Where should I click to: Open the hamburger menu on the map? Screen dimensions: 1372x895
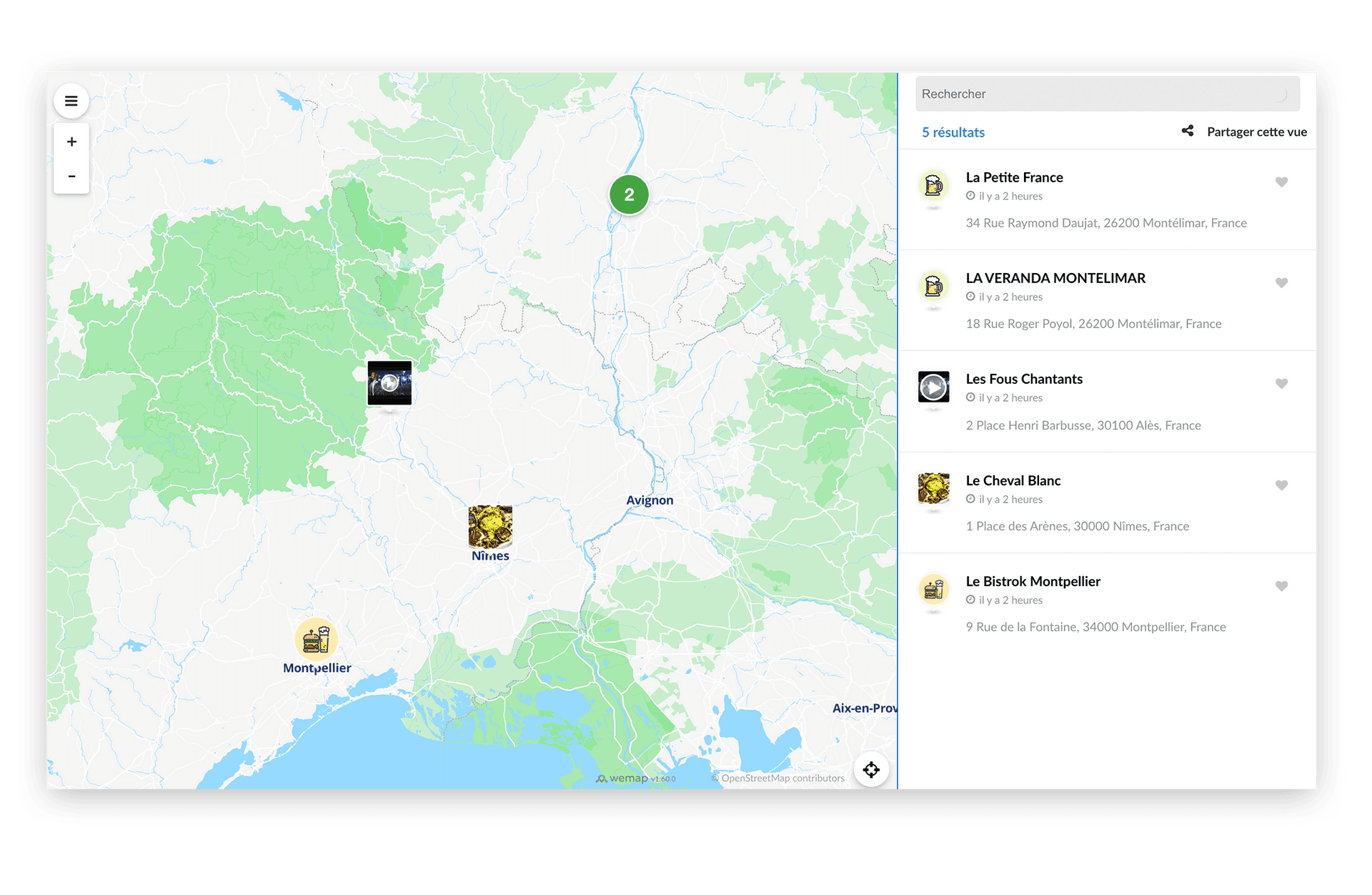coord(71,101)
